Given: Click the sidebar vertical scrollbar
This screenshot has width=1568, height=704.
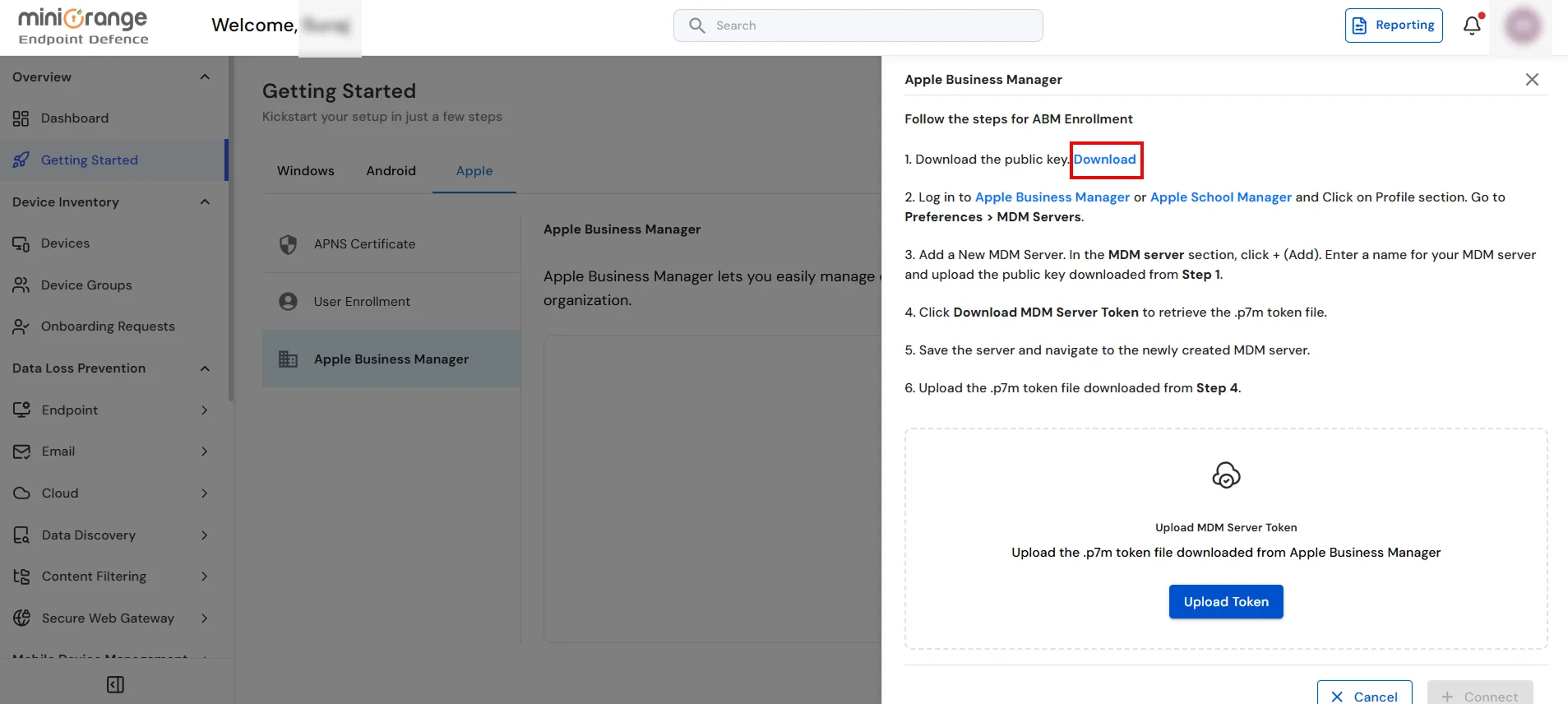Looking at the screenshot, I should coord(231,230).
